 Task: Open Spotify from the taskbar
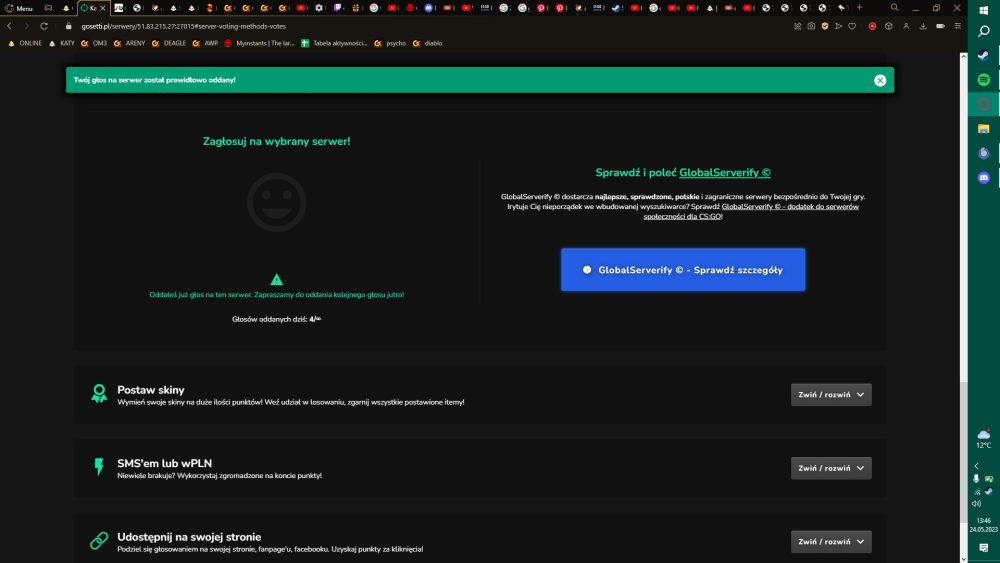[984, 80]
